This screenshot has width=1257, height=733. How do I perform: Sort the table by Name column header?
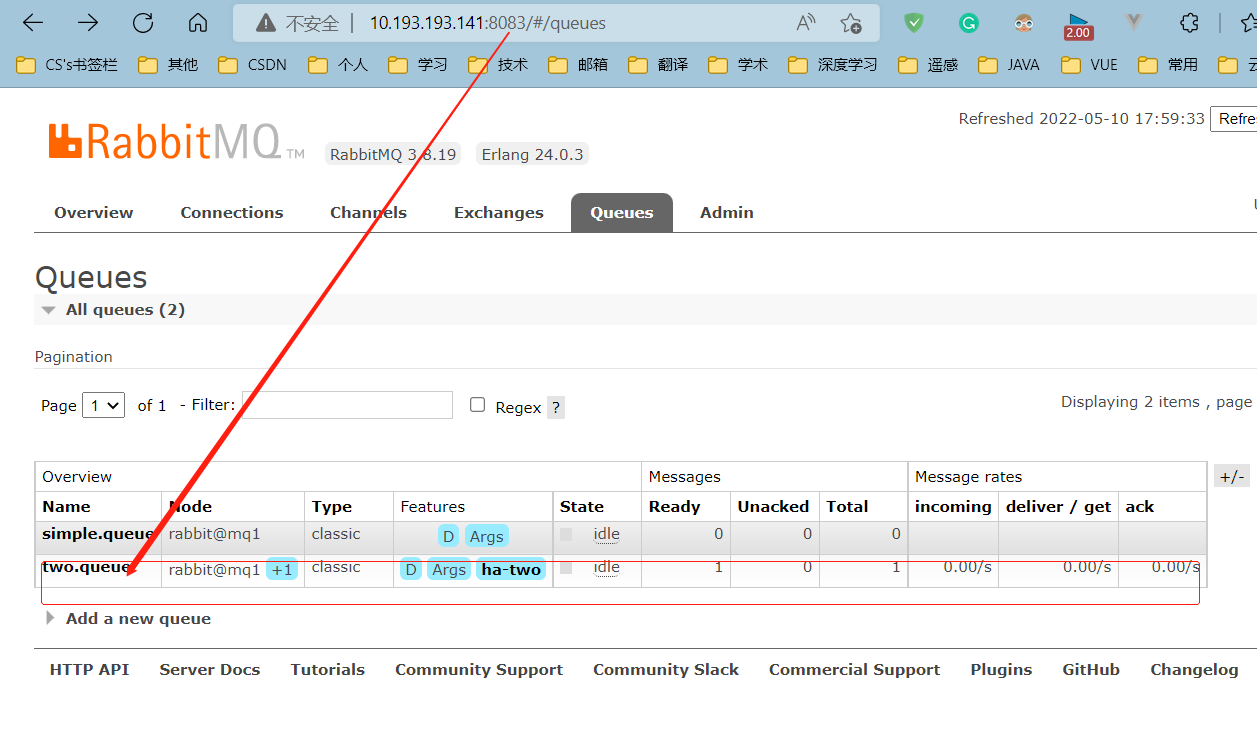click(x=66, y=506)
